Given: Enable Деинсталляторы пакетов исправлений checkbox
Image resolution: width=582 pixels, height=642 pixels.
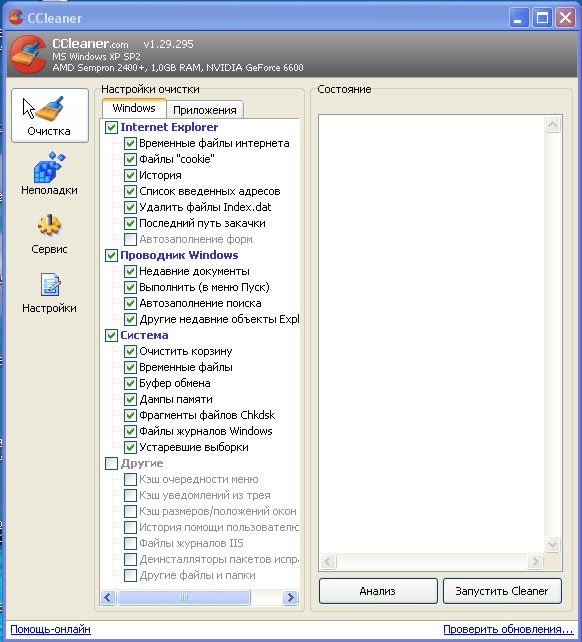Looking at the screenshot, I should [130, 559].
